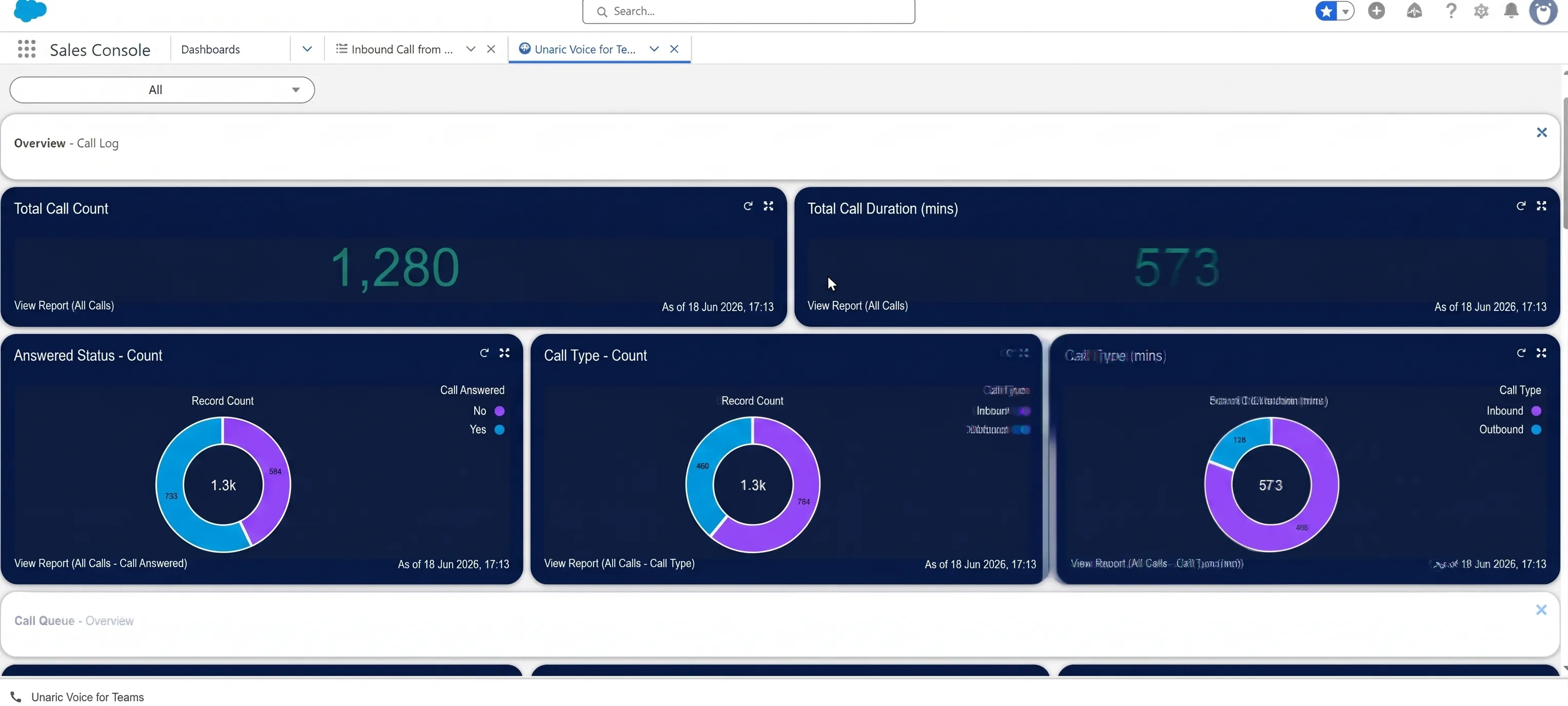Image resolution: width=1568 pixels, height=706 pixels.
Task: Open the Setup gear icon
Action: click(1481, 11)
